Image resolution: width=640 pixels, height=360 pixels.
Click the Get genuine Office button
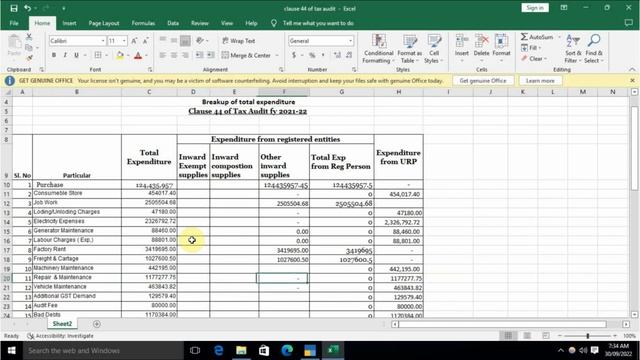(483, 81)
